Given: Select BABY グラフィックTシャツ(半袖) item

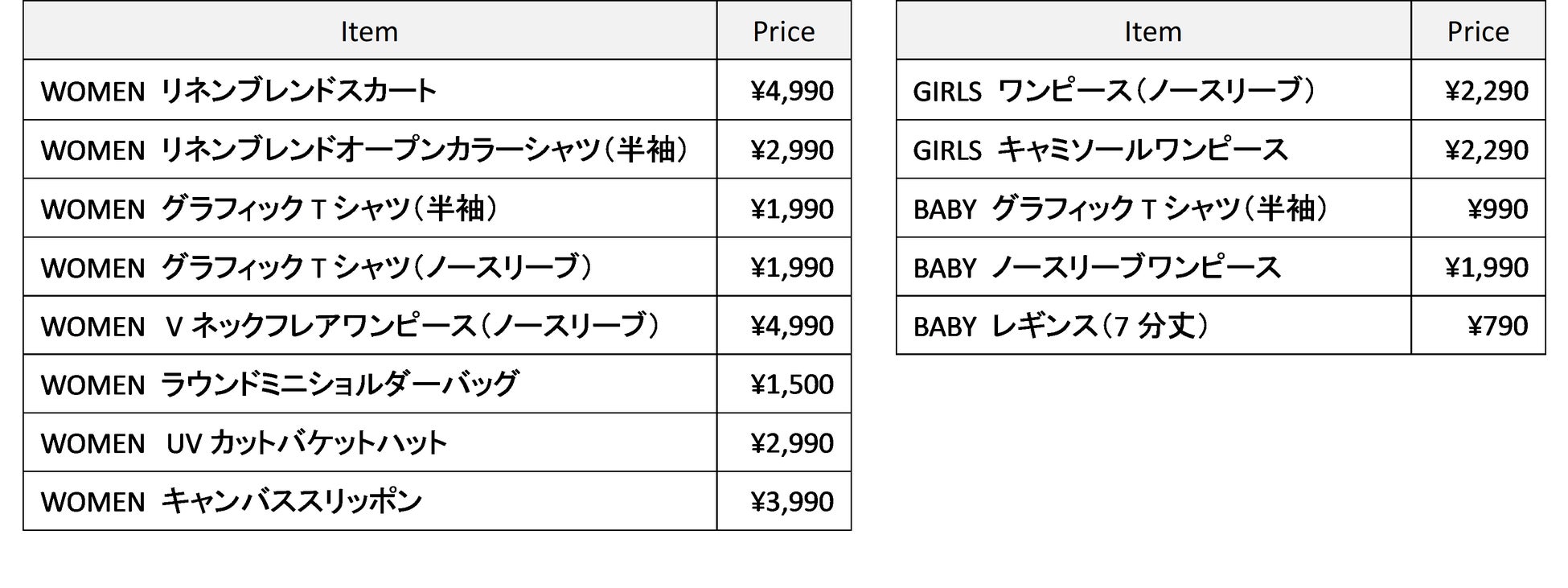Looking at the screenshot, I should coord(1120,209).
